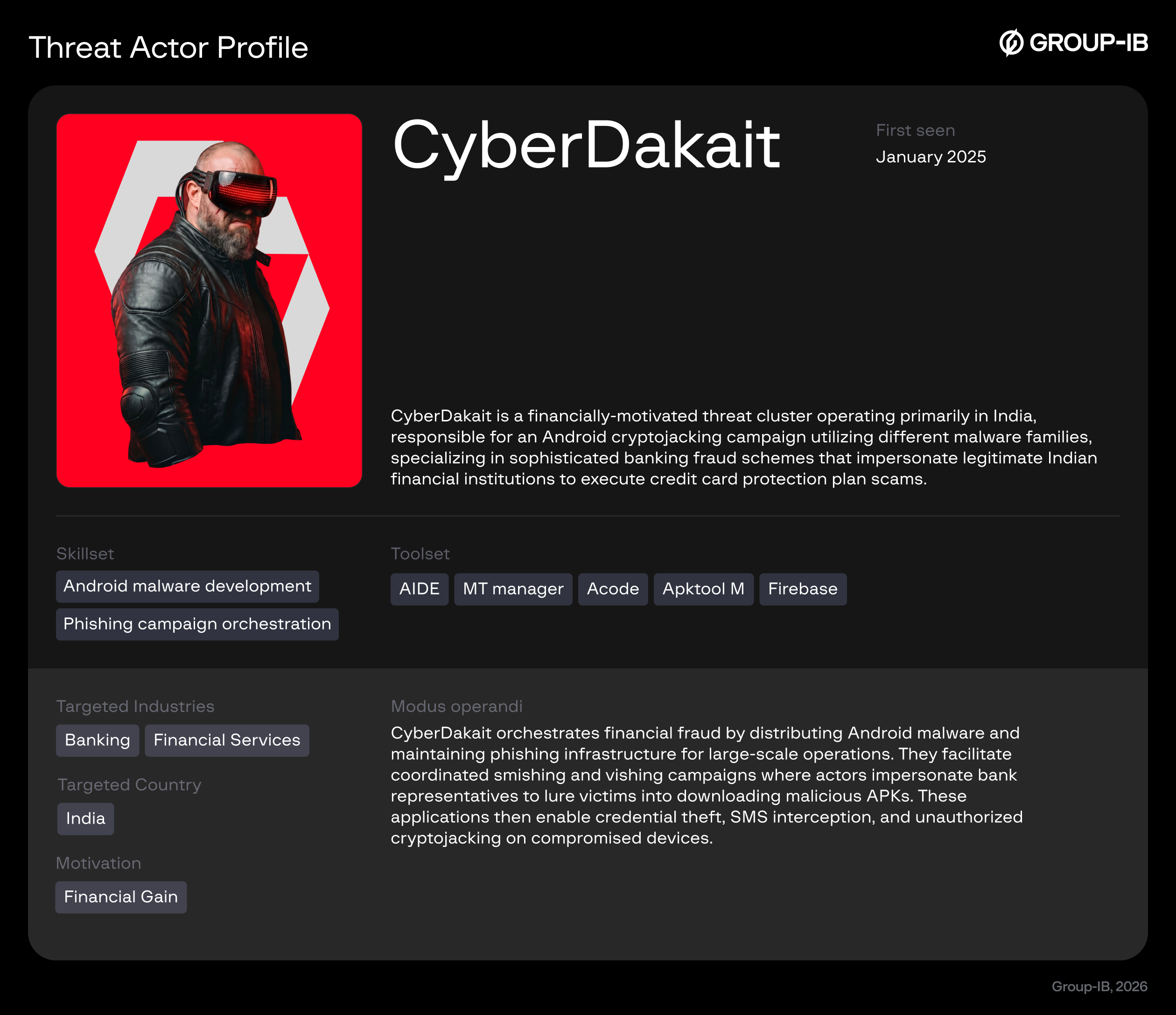The height and width of the screenshot is (1015, 1176).
Task: Click the Financial Services industry tag
Action: pos(227,740)
